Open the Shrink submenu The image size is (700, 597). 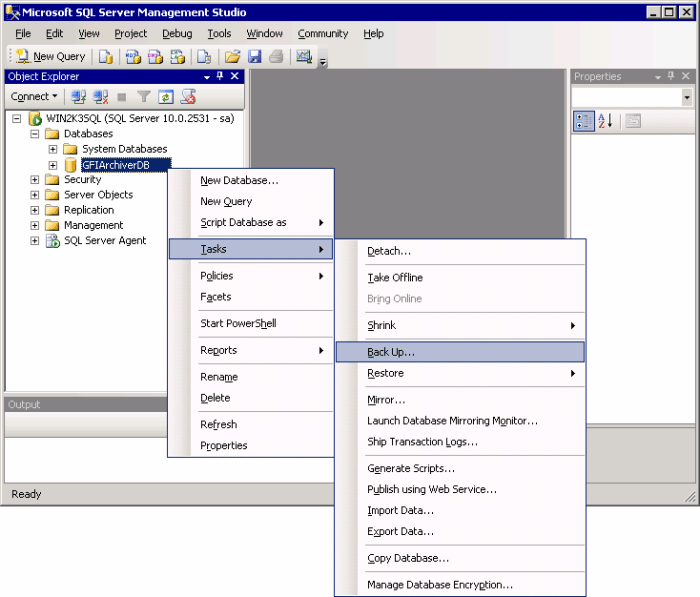(460, 326)
